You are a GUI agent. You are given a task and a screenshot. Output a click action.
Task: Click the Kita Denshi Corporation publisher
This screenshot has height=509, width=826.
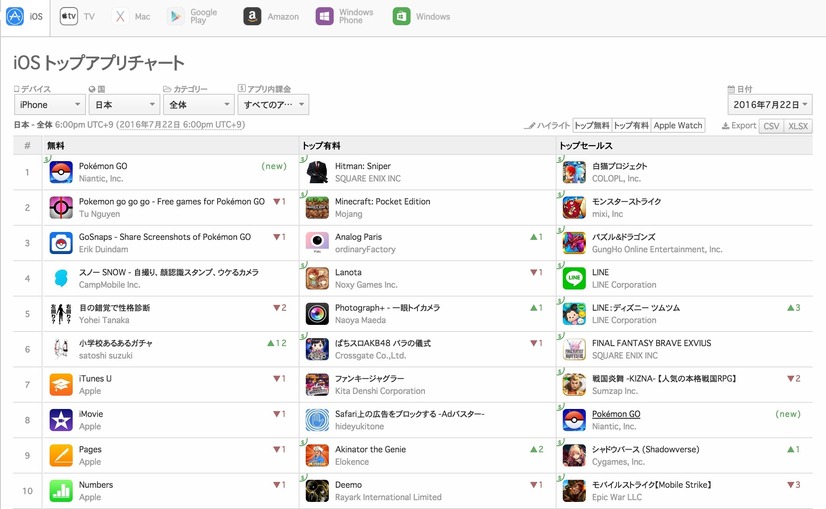[380, 391]
